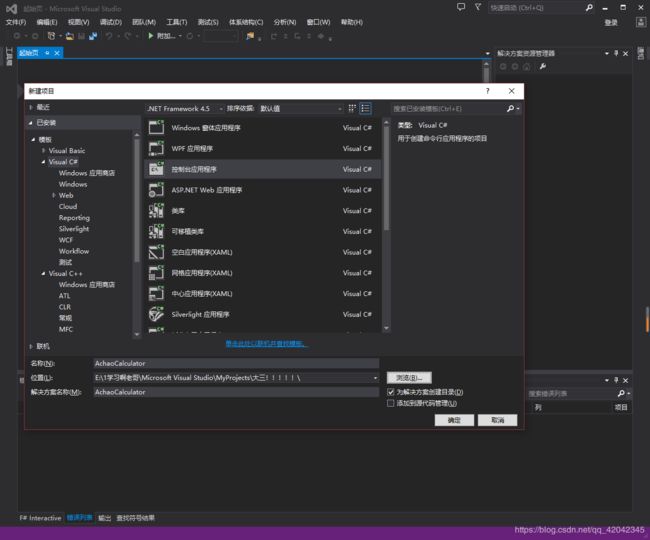This screenshot has height=540, width=650.
Task: Select Reporting in the Visual C# tree
Action: point(74,218)
